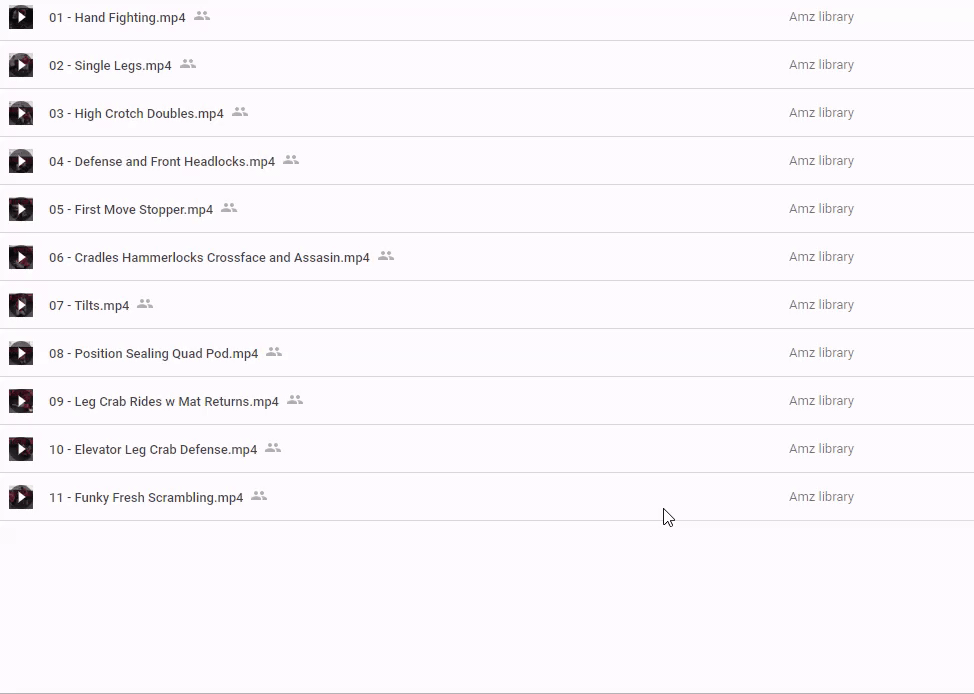
Task: Click the shared icon beside Funky Fresh Scrambling.mp4
Action: tap(259, 496)
